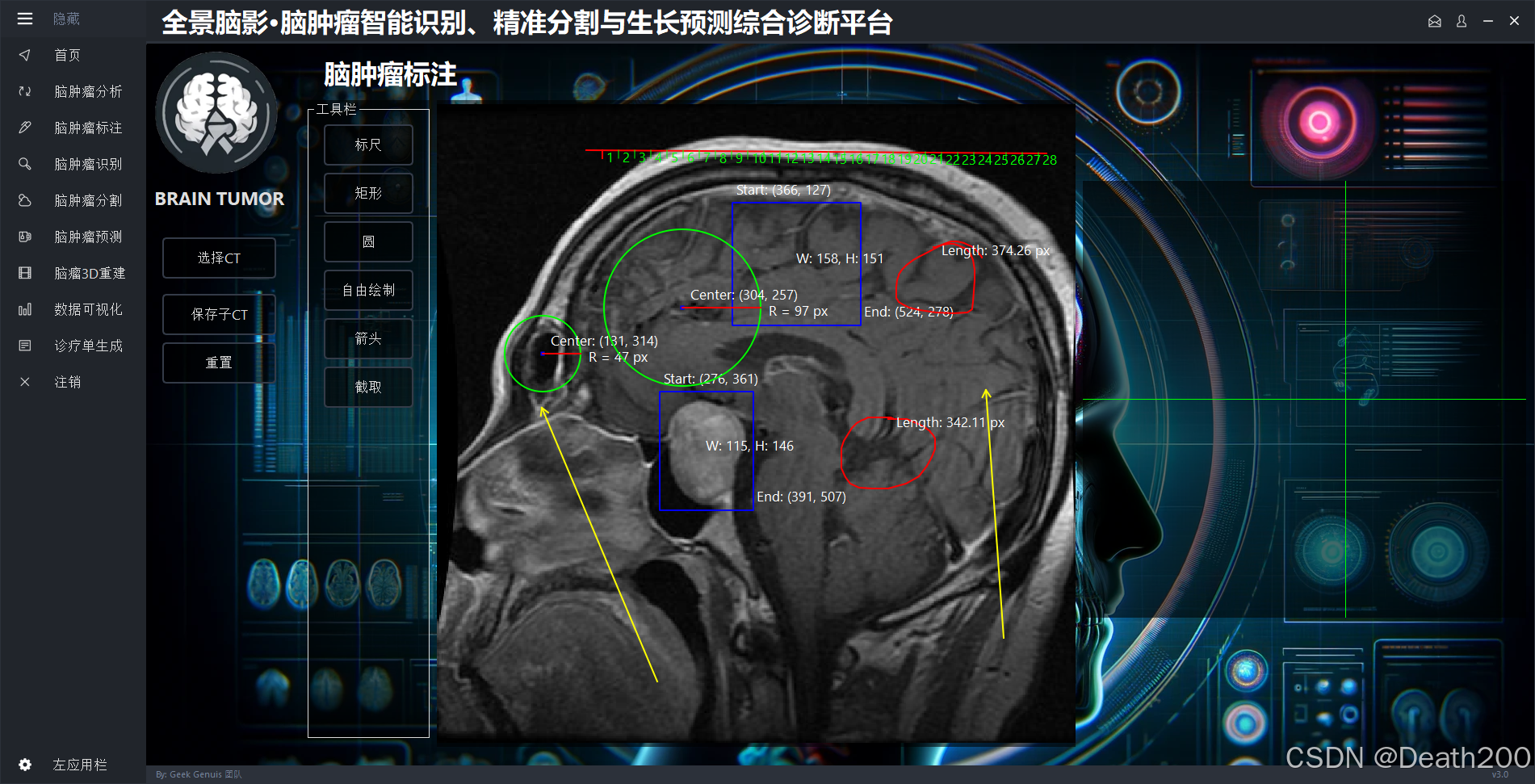Click the text 'W: 158, H: 151'
Screen dimensions: 1535x784
pyautogui.click(x=840, y=258)
